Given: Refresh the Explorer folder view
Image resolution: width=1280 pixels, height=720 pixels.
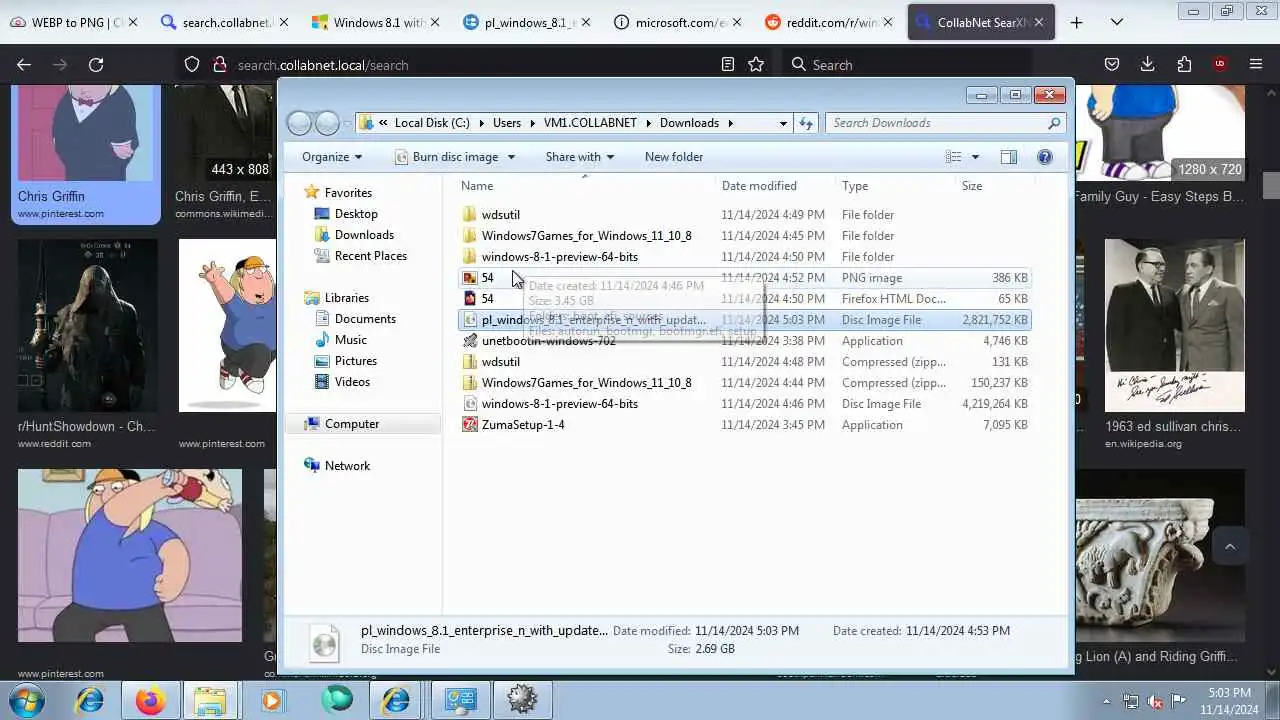Looking at the screenshot, I should coord(806,123).
